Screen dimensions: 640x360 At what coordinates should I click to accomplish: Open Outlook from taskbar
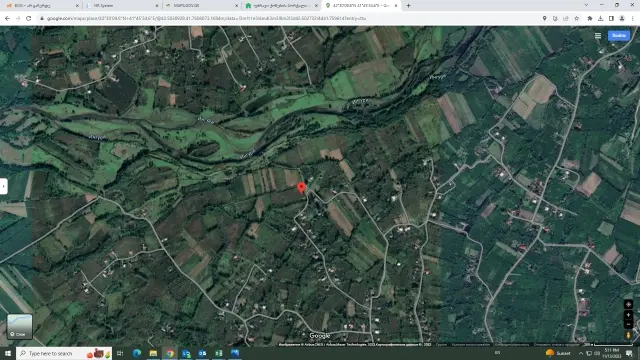coord(202,353)
